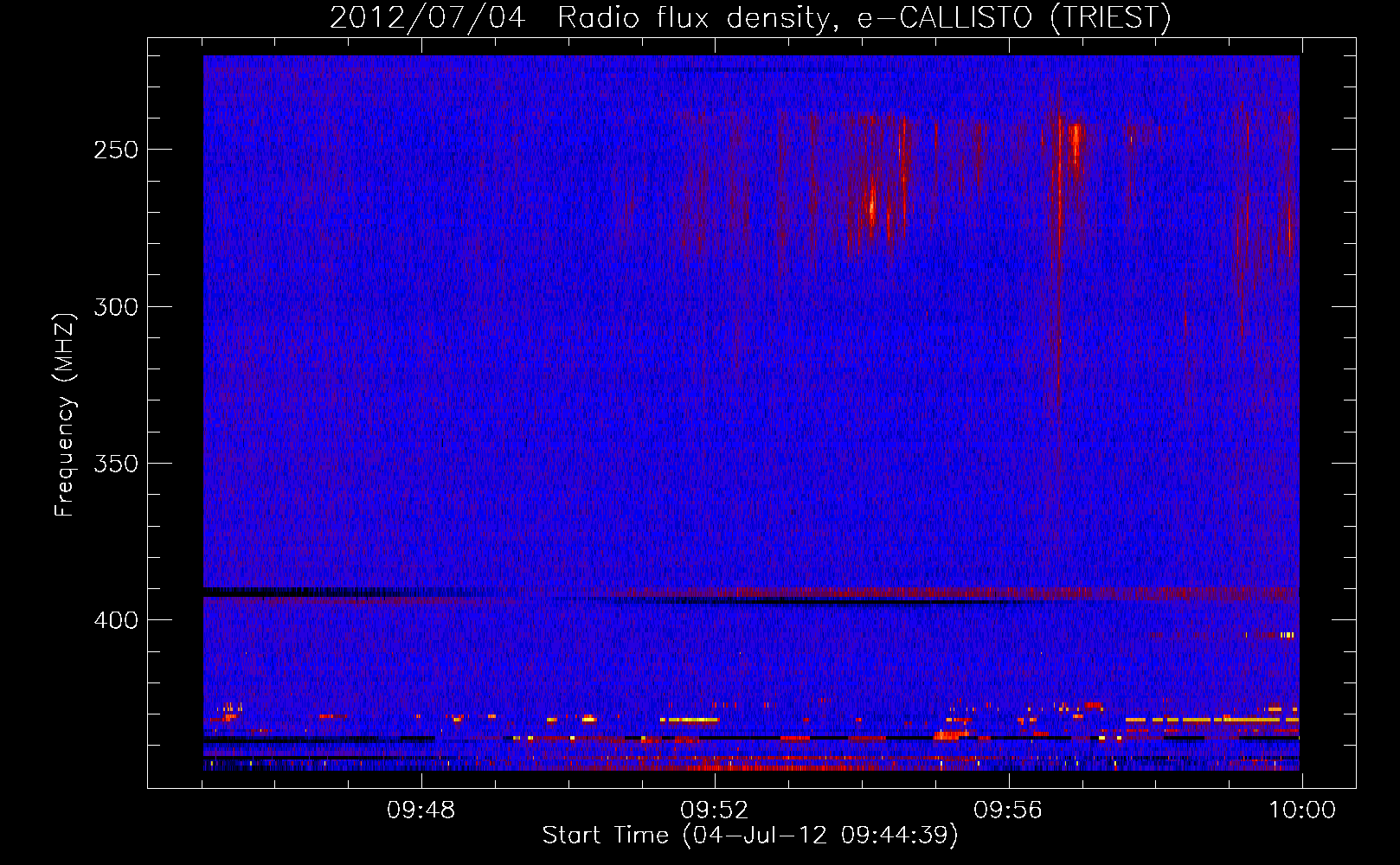Click the 09:48 time tick label
1400x865 pixels.
[421, 811]
